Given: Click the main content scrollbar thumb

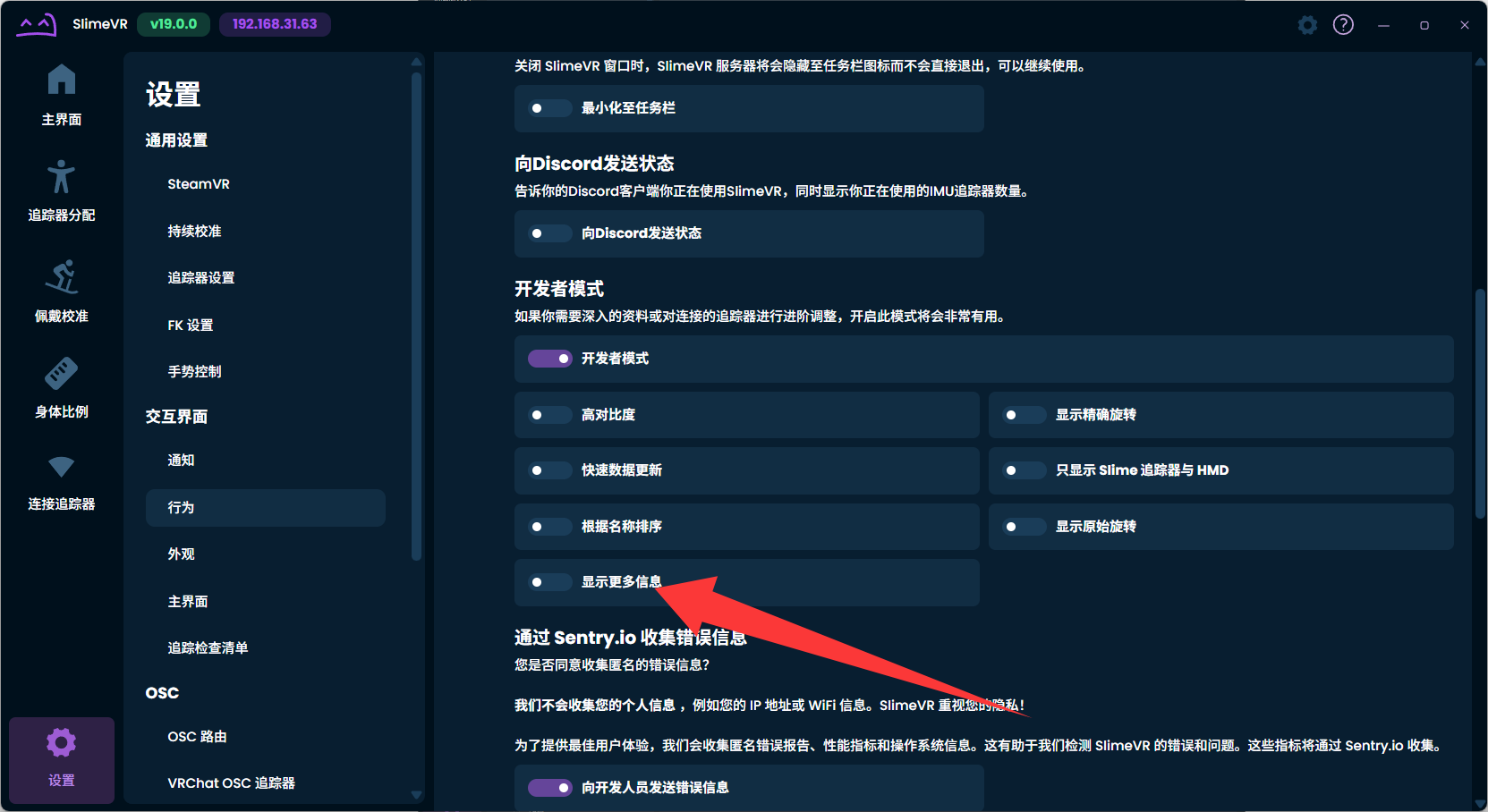Looking at the screenshot, I should 1481,403.
